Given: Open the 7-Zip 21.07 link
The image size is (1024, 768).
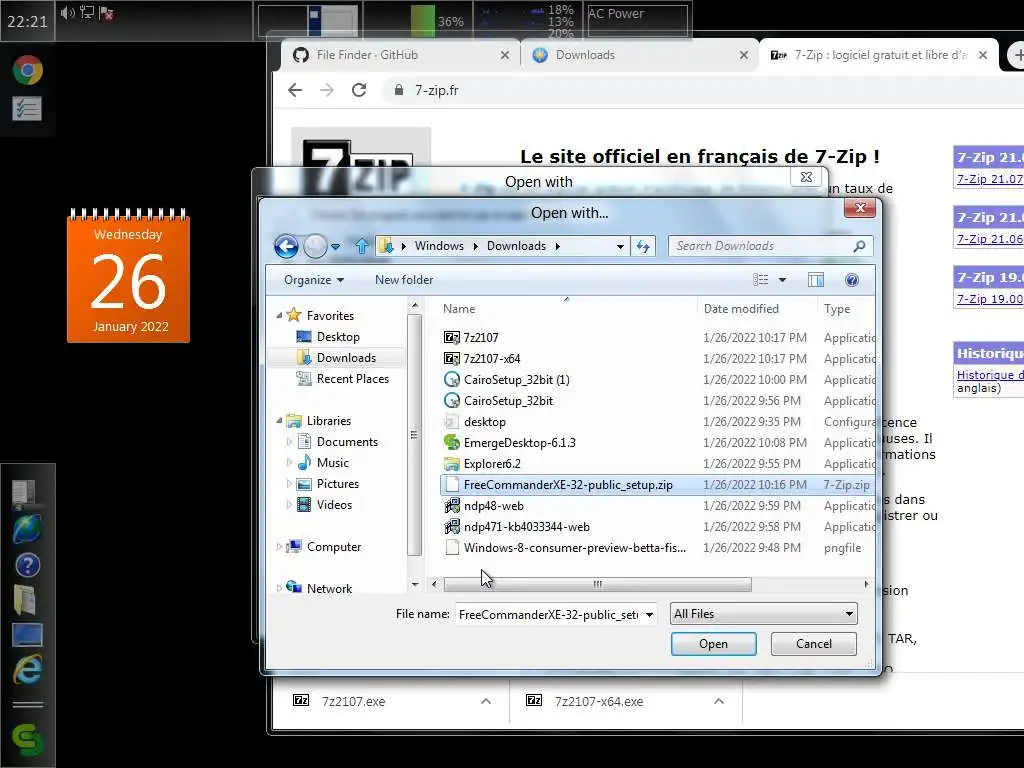Looking at the screenshot, I should (989, 179).
